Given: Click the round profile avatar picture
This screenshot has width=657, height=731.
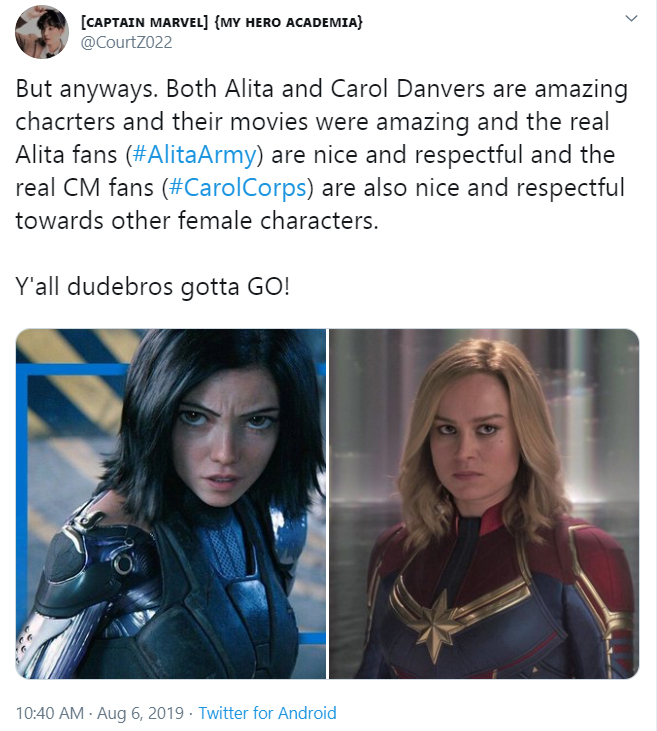Looking at the screenshot, I should [x=42, y=32].
